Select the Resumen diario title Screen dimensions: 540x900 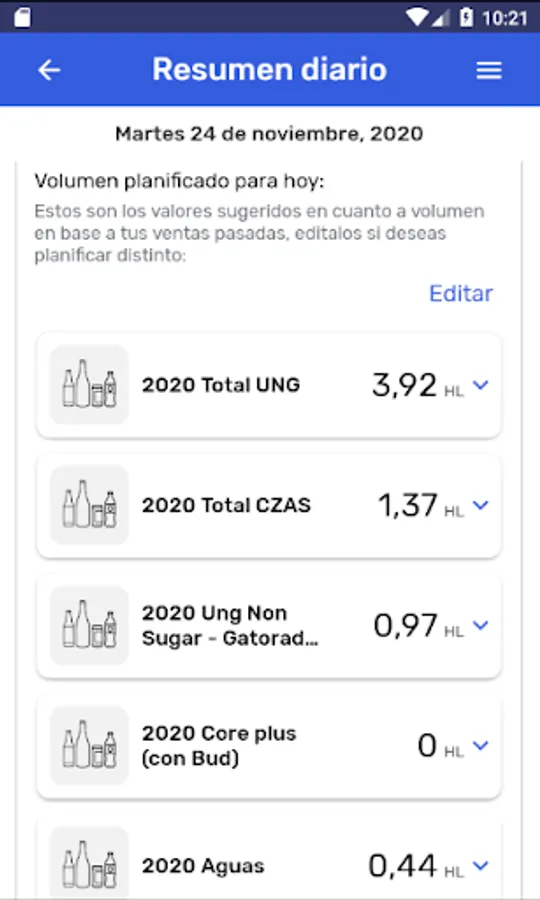click(269, 69)
